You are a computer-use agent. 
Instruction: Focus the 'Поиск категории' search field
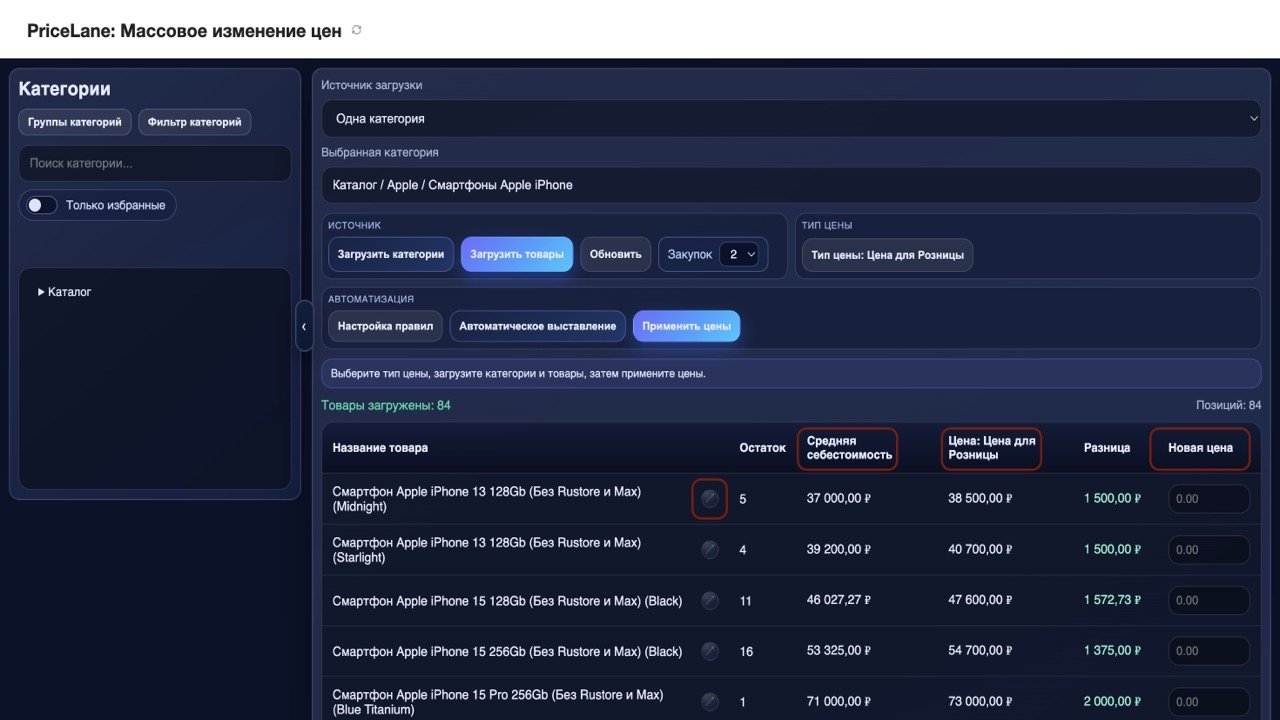point(155,163)
